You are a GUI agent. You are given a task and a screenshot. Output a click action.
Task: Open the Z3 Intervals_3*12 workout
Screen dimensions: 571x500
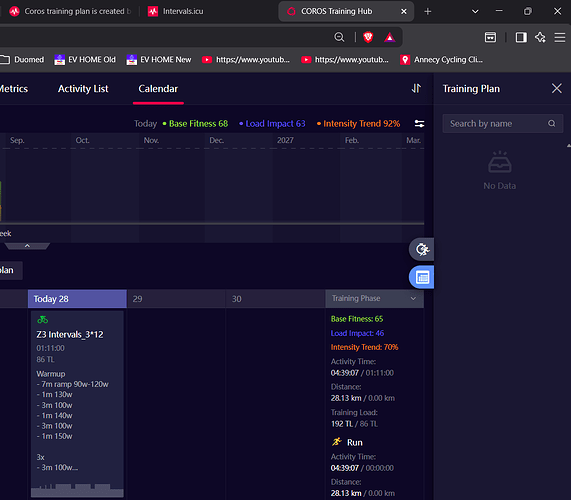pos(70,335)
